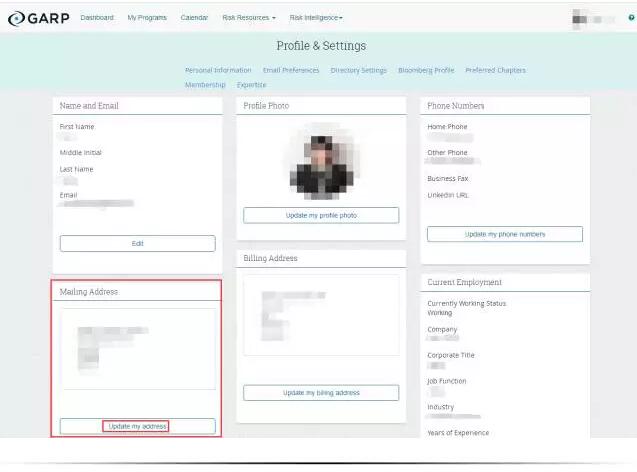The width and height of the screenshot is (637, 472).
Task: Open the Preferred Chapters link
Action: point(495,70)
